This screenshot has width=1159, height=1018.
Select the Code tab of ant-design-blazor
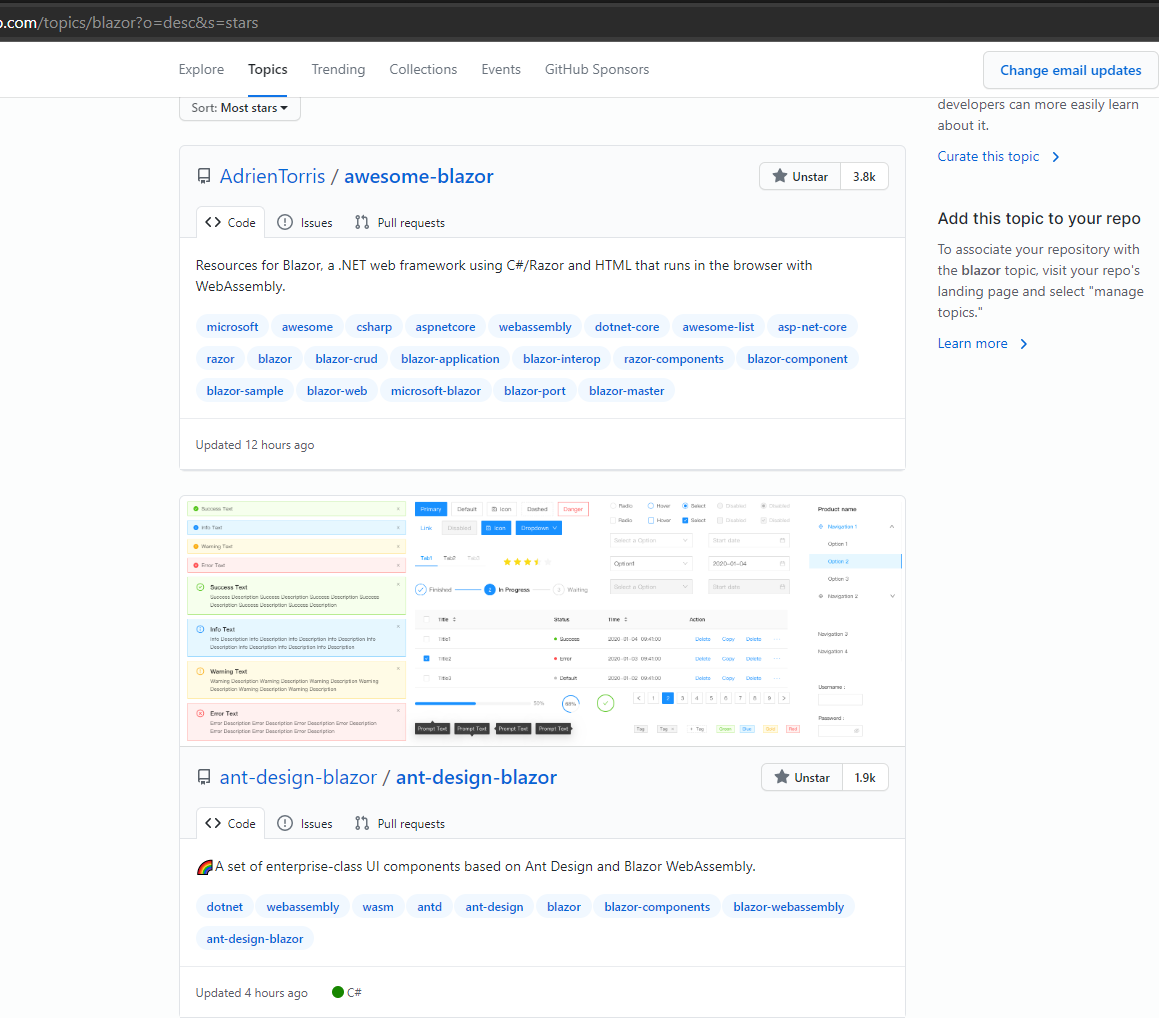[231, 824]
